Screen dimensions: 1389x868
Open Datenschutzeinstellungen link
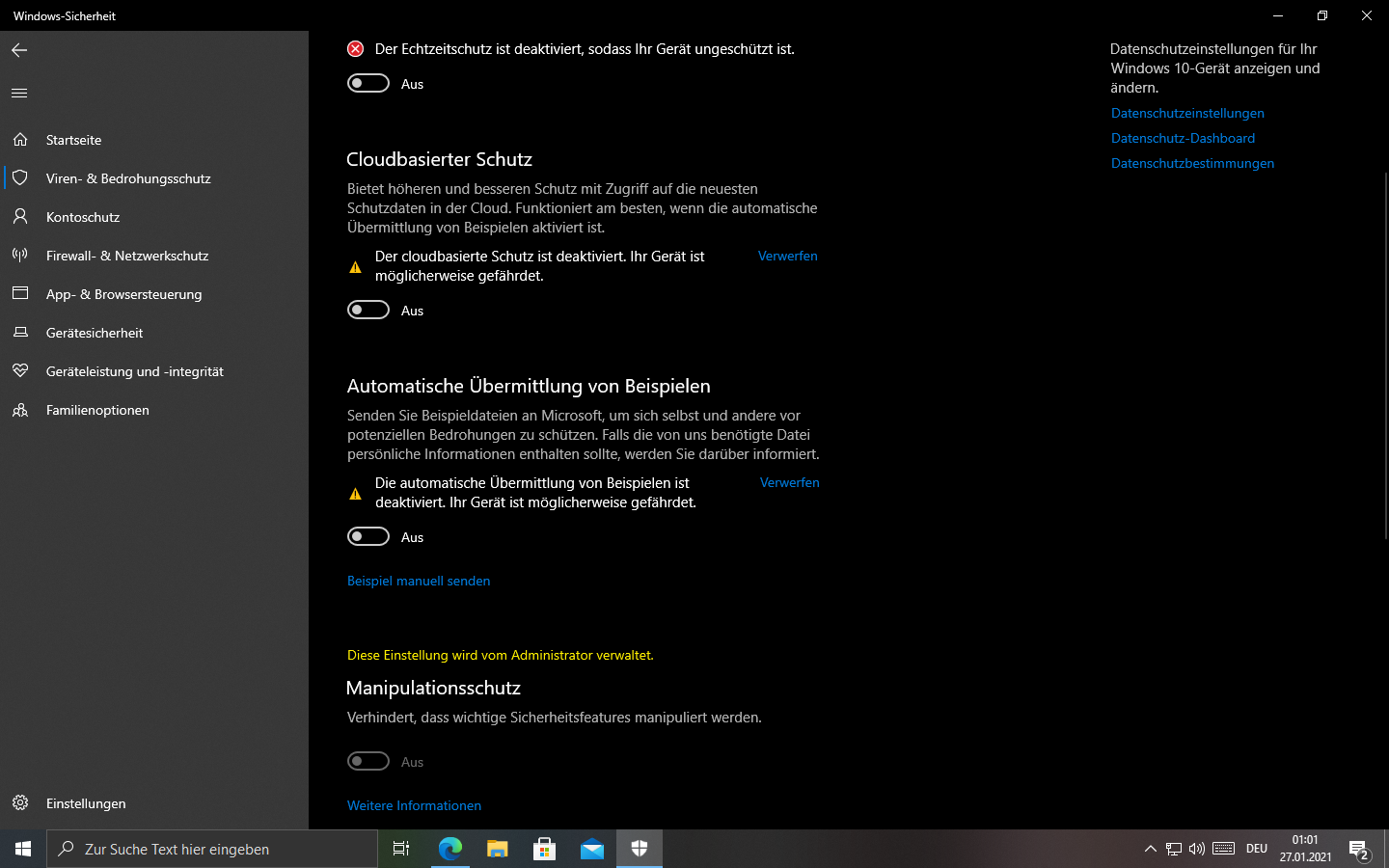pyautogui.click(x=1187, y=113)
